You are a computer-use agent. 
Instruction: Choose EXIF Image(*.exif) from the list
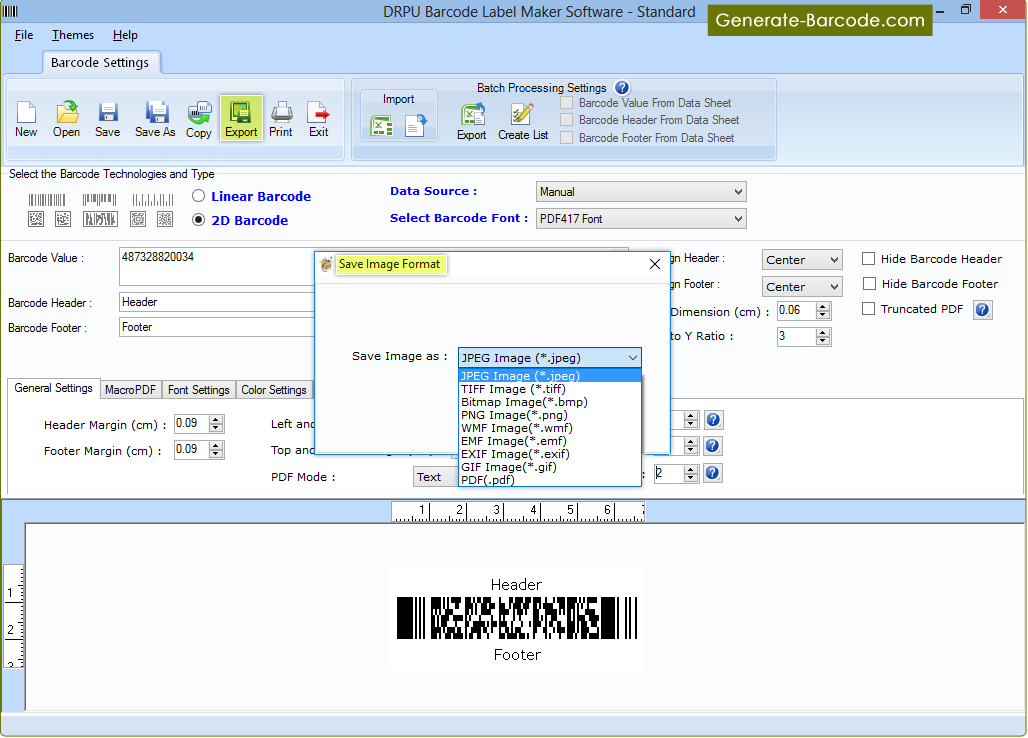549,454
